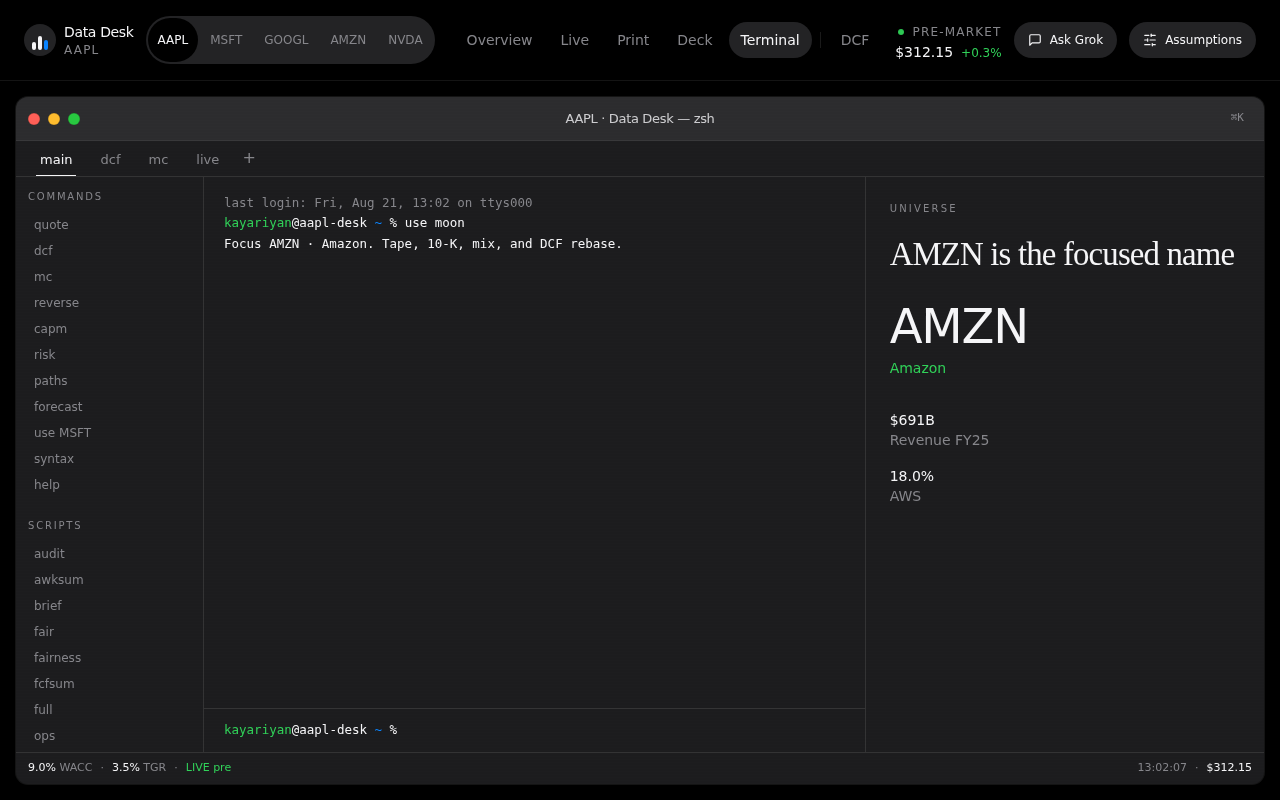Click the +0.3% price change in header
This screenshot has height=800, width=1280.
[981, 53]
